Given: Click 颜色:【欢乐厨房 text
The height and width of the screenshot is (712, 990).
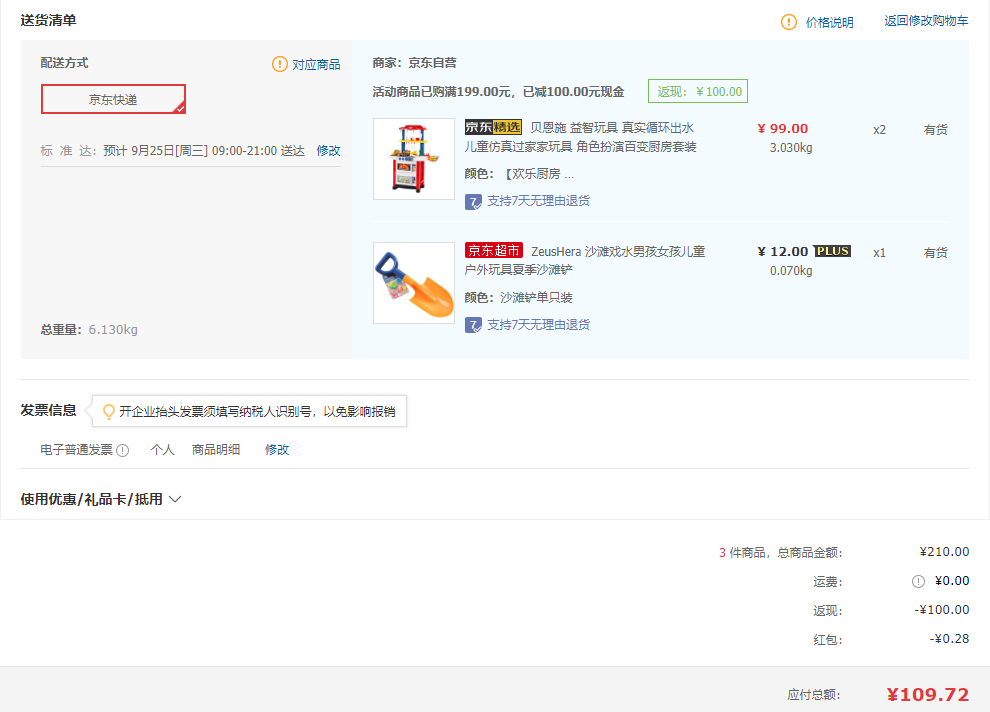Looking at the screenshot, I should click(519, 174).
